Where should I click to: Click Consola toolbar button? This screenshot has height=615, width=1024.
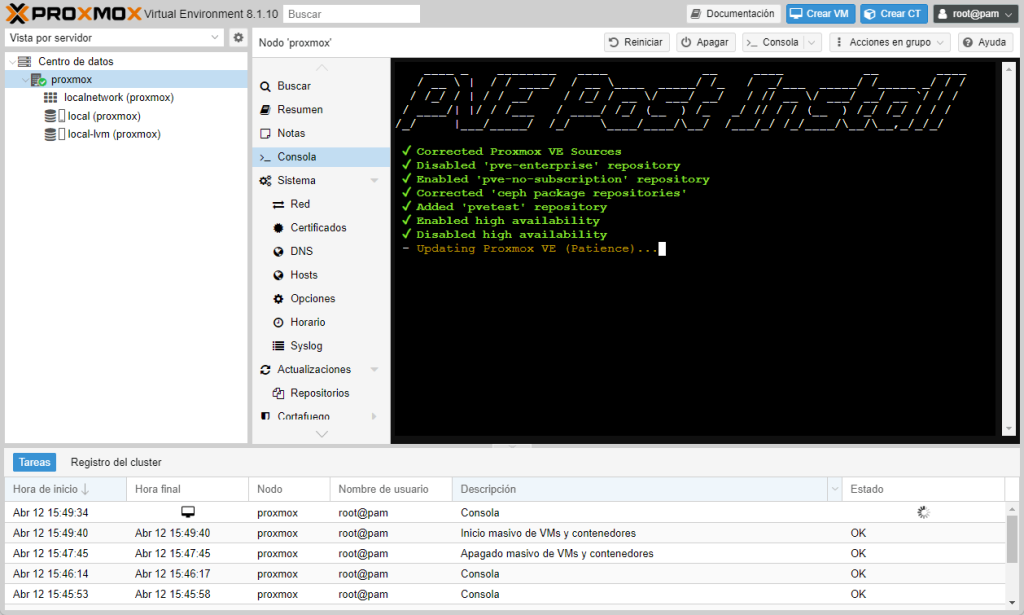[x=773, y=42]
